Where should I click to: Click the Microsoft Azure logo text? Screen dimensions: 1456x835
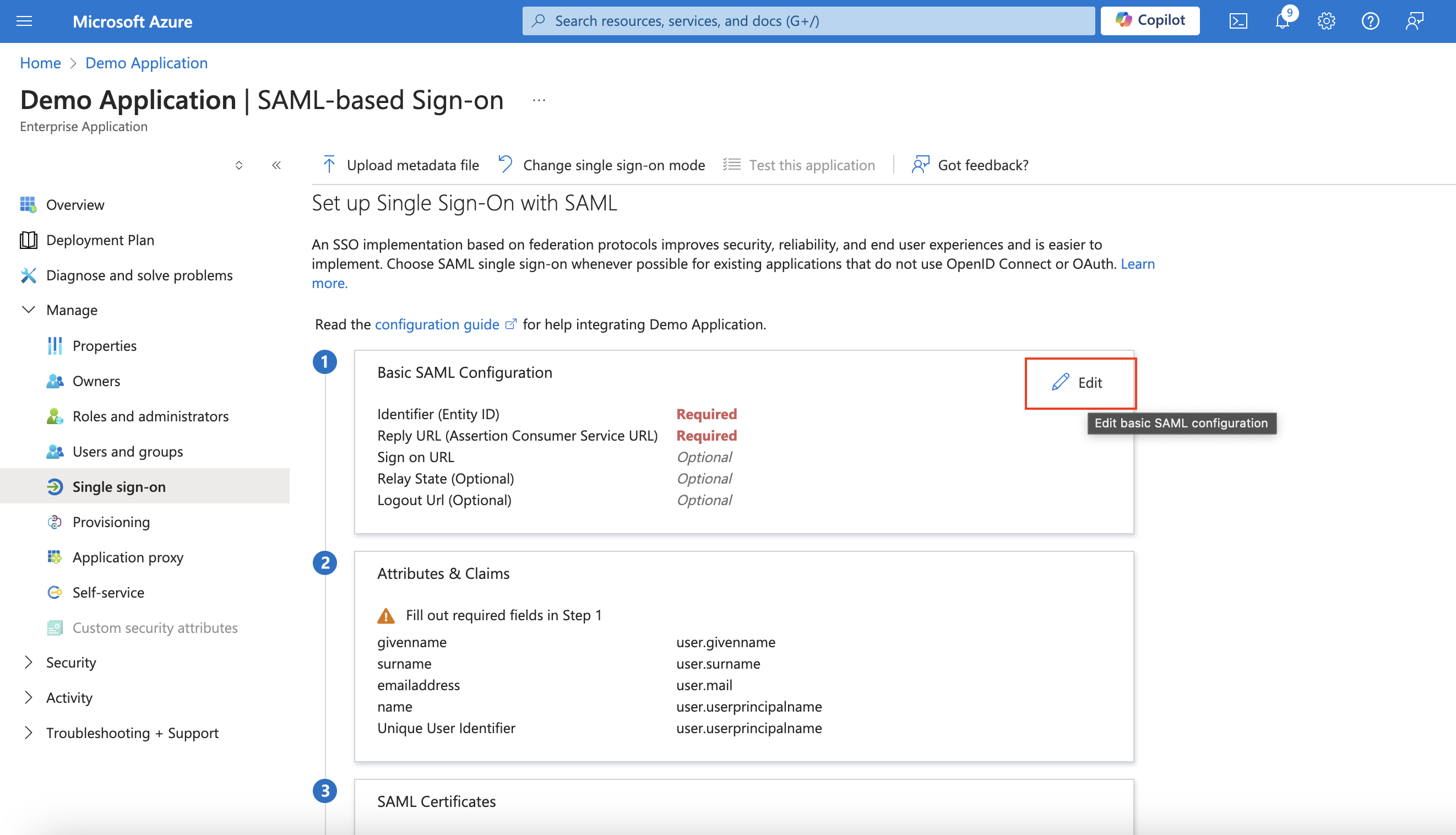click(x=132, y=21)
